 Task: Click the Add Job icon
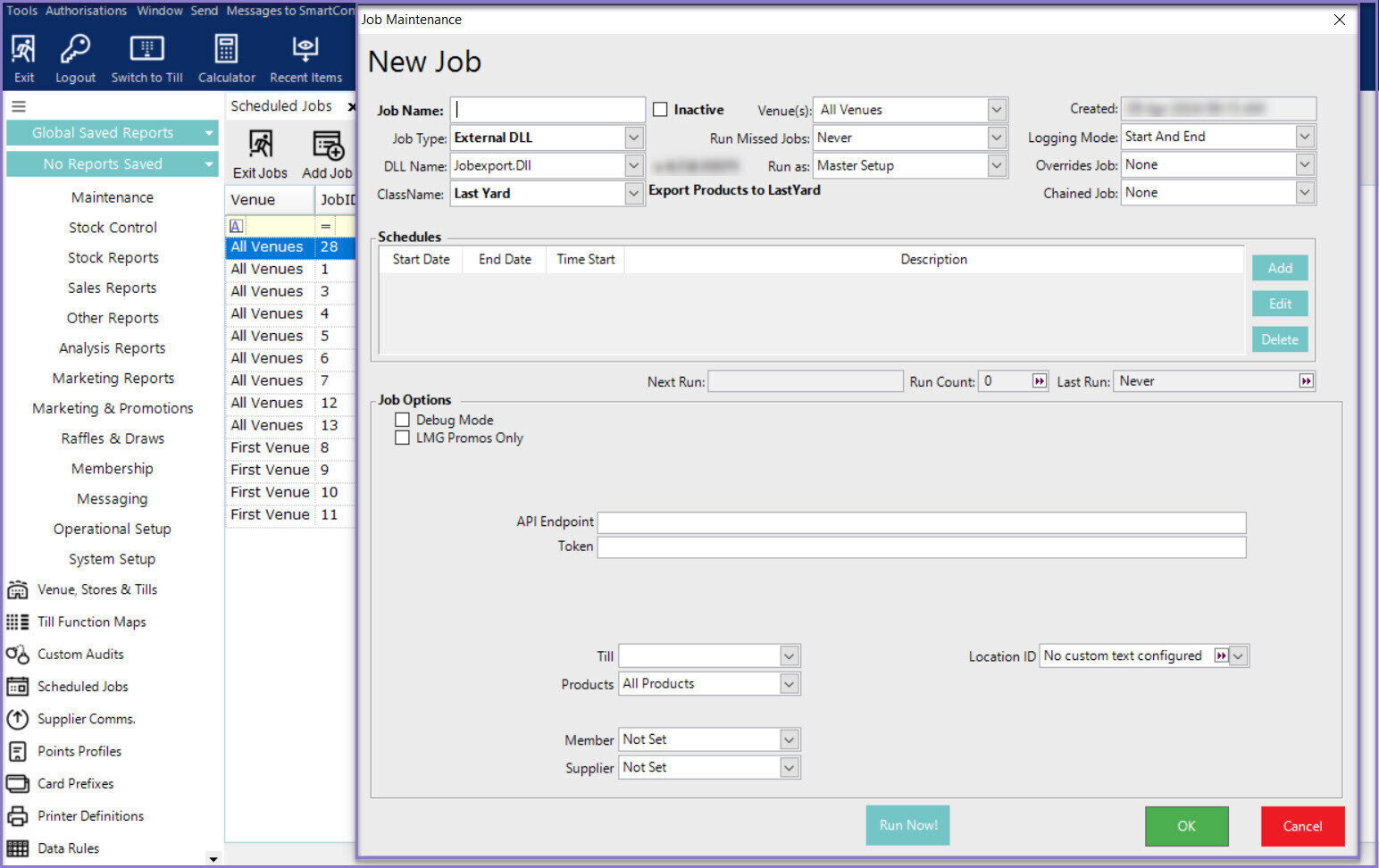pyautogui.click(x=327, y=154)
